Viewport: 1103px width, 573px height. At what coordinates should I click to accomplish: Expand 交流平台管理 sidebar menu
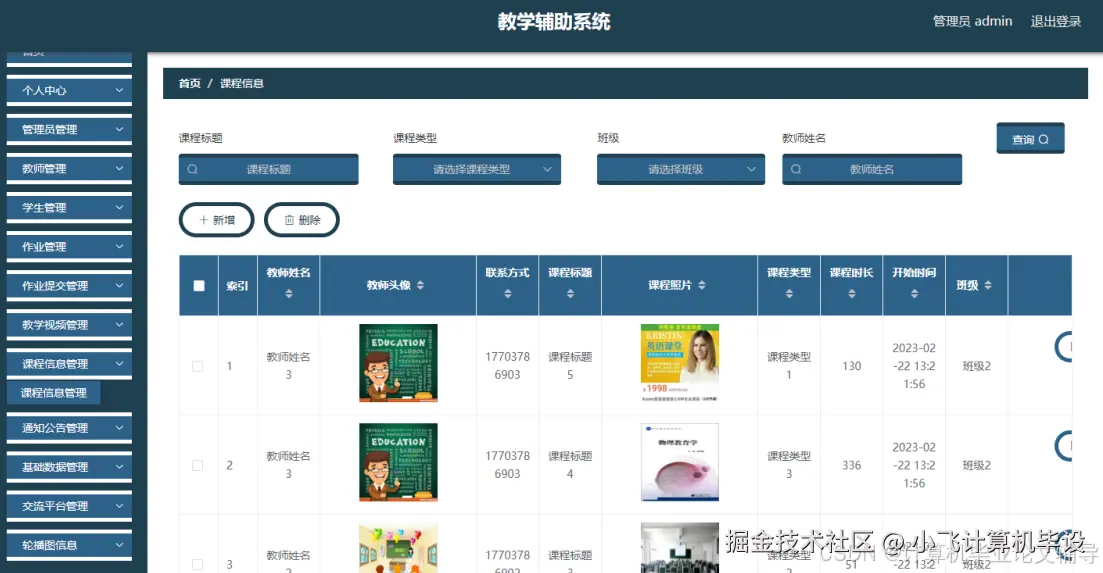69,506
